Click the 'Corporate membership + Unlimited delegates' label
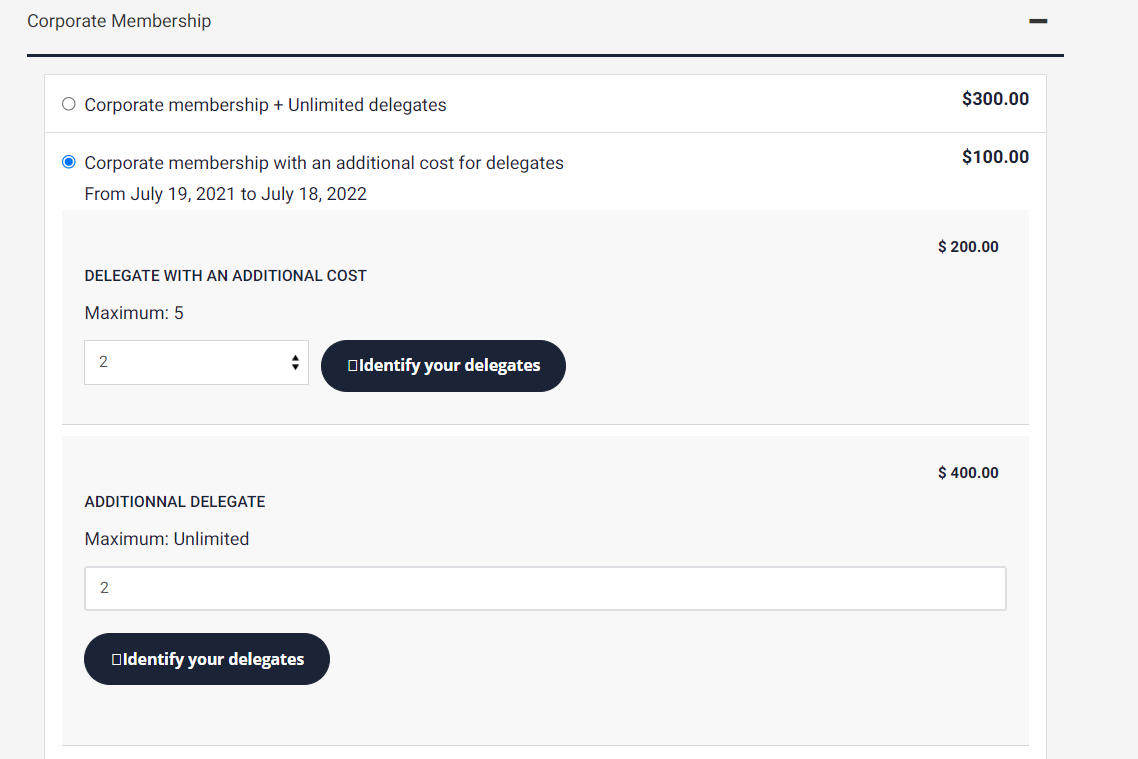 265,105
